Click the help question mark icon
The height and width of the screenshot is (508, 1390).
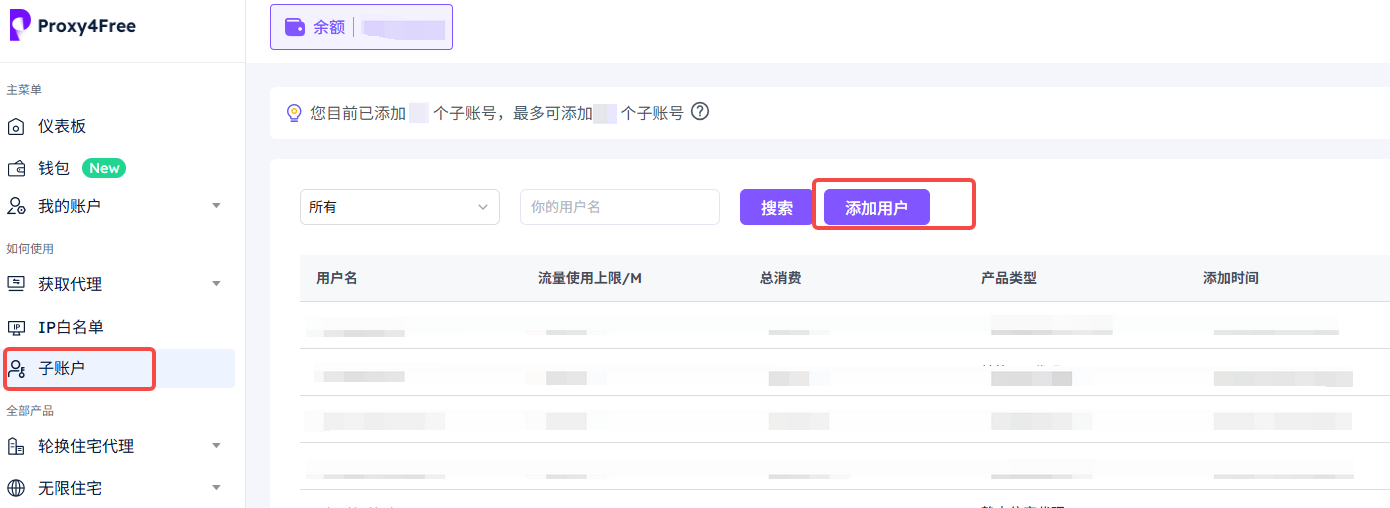[700, 112]
